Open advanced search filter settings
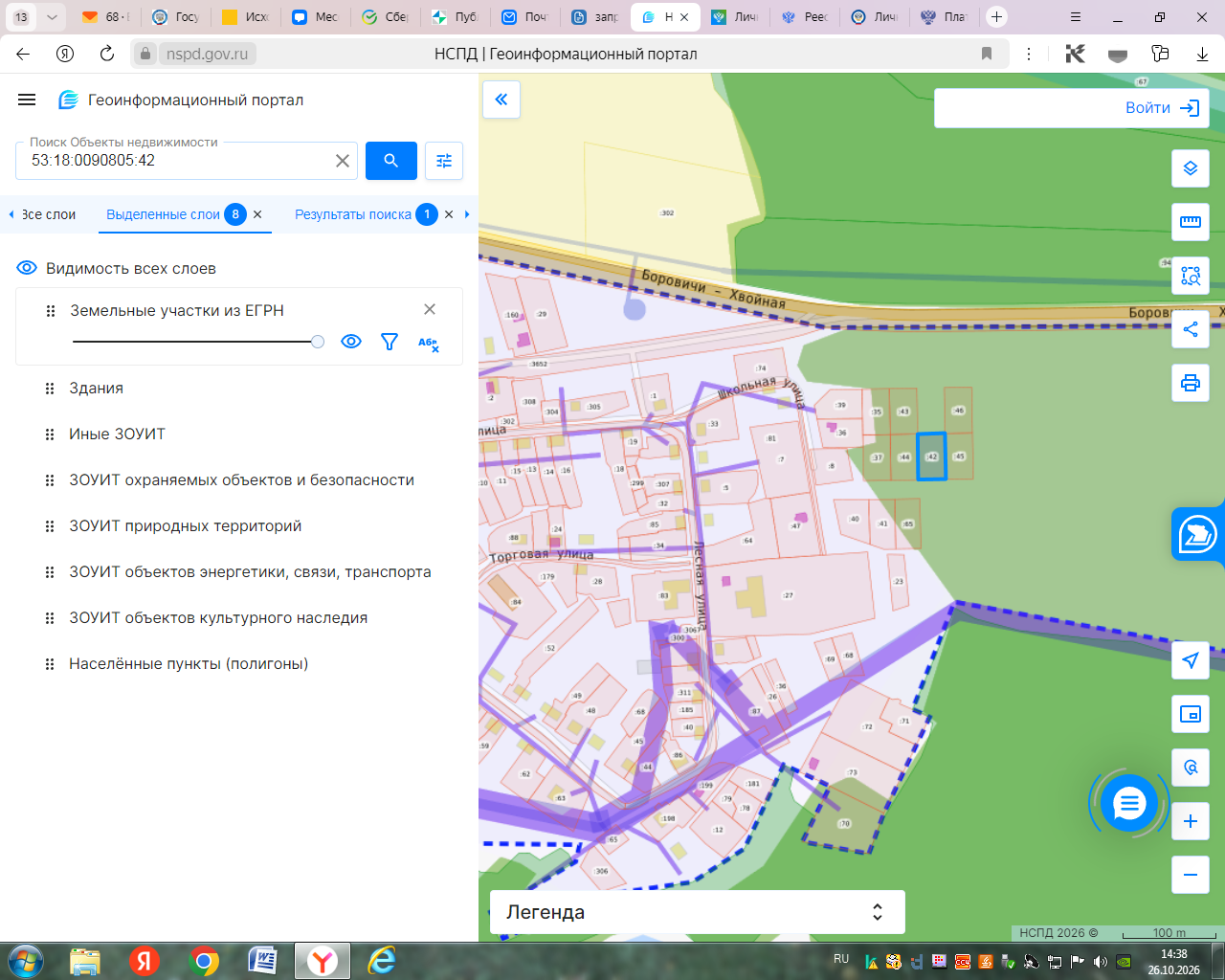 pyautogui.click(x=444, y=161)
